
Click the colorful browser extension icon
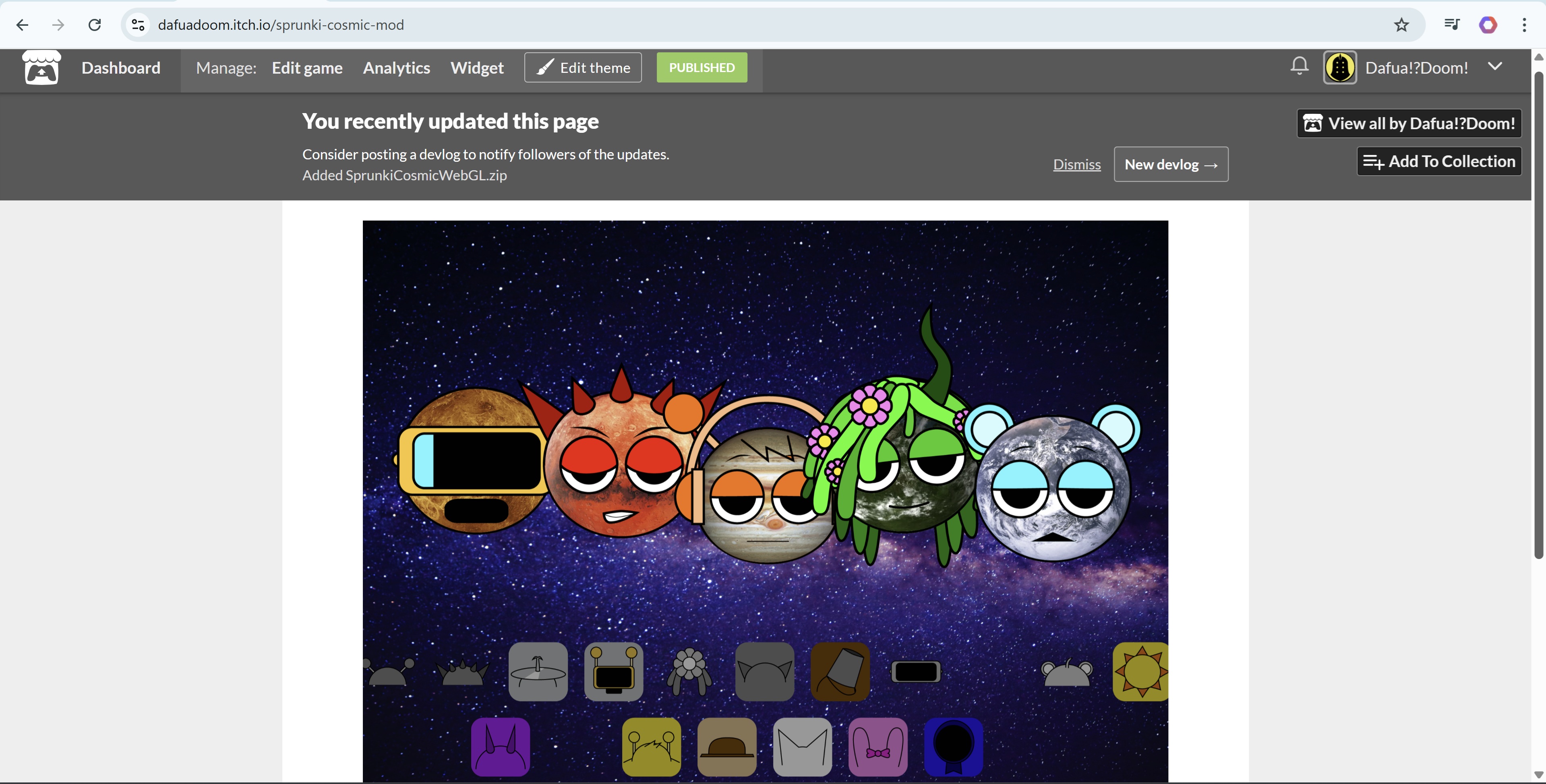click(x=1488, y=25)
